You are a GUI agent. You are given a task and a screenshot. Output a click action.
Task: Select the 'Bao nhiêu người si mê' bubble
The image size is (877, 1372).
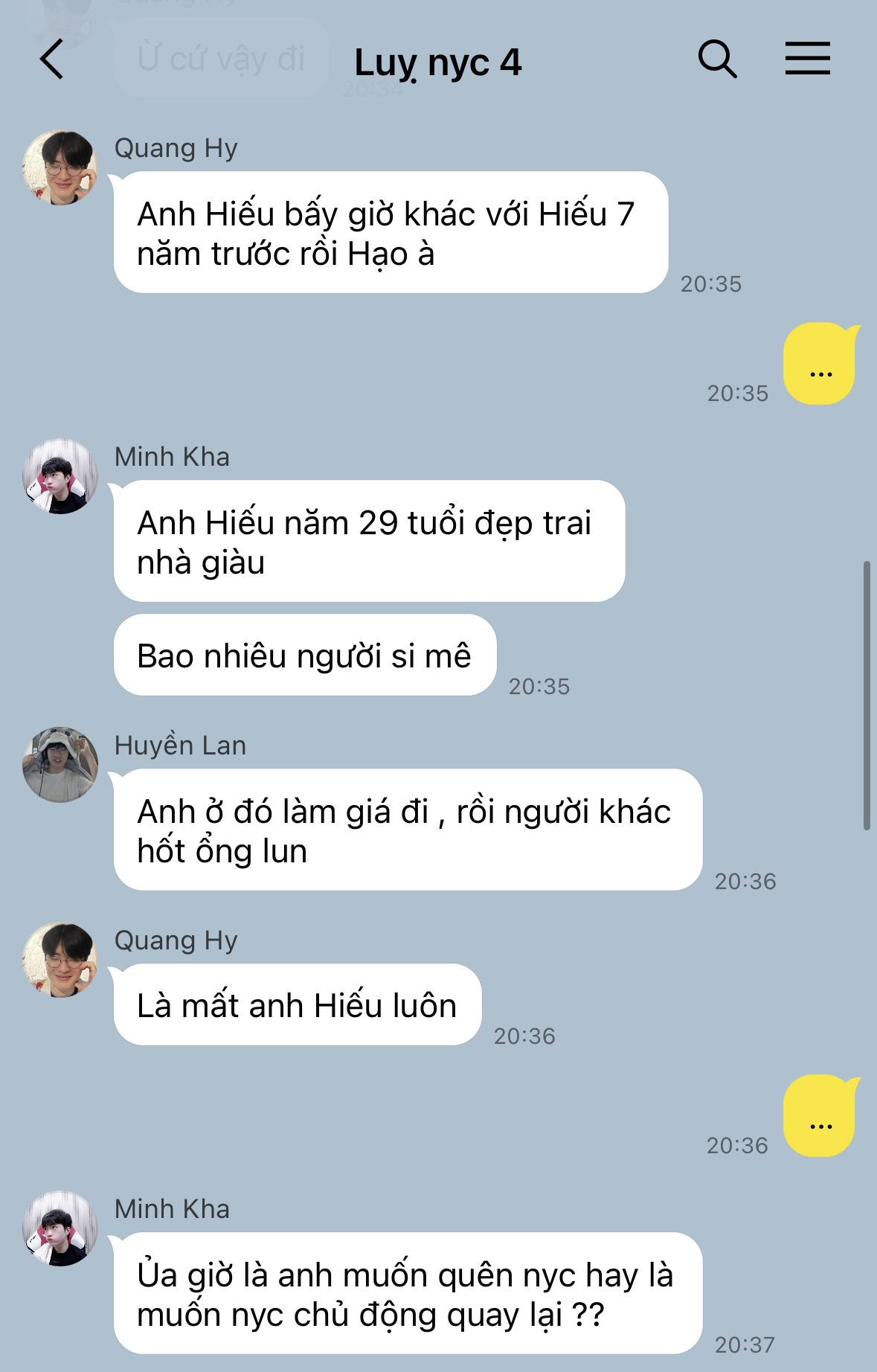(x=305, y=655)
